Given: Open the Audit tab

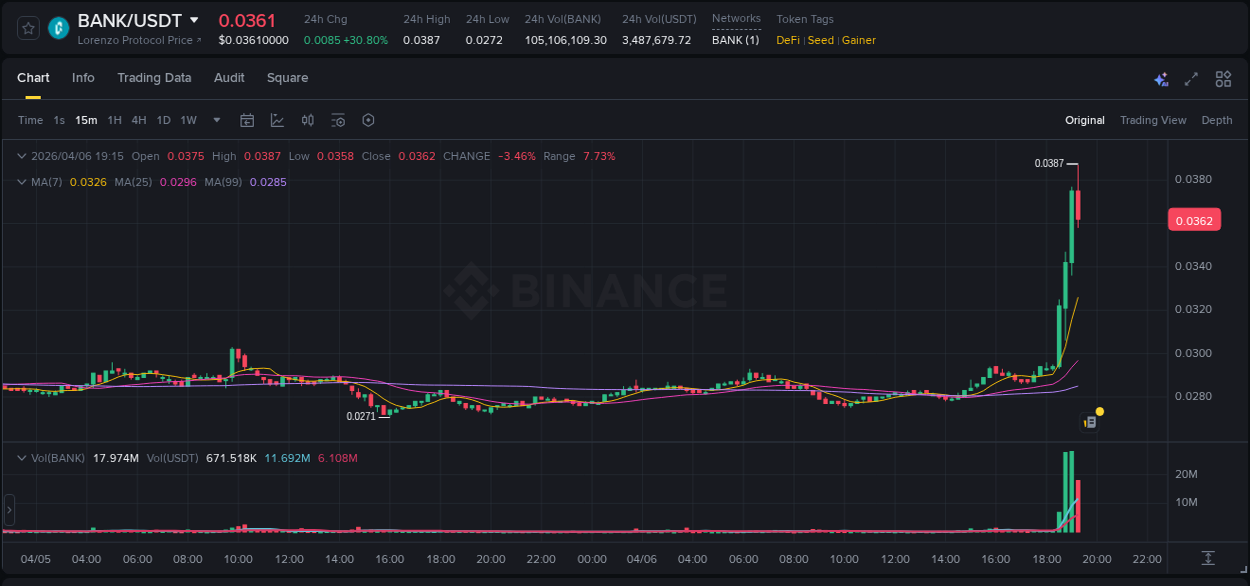Looking at the screenshot, I should [x=229, y=78].
